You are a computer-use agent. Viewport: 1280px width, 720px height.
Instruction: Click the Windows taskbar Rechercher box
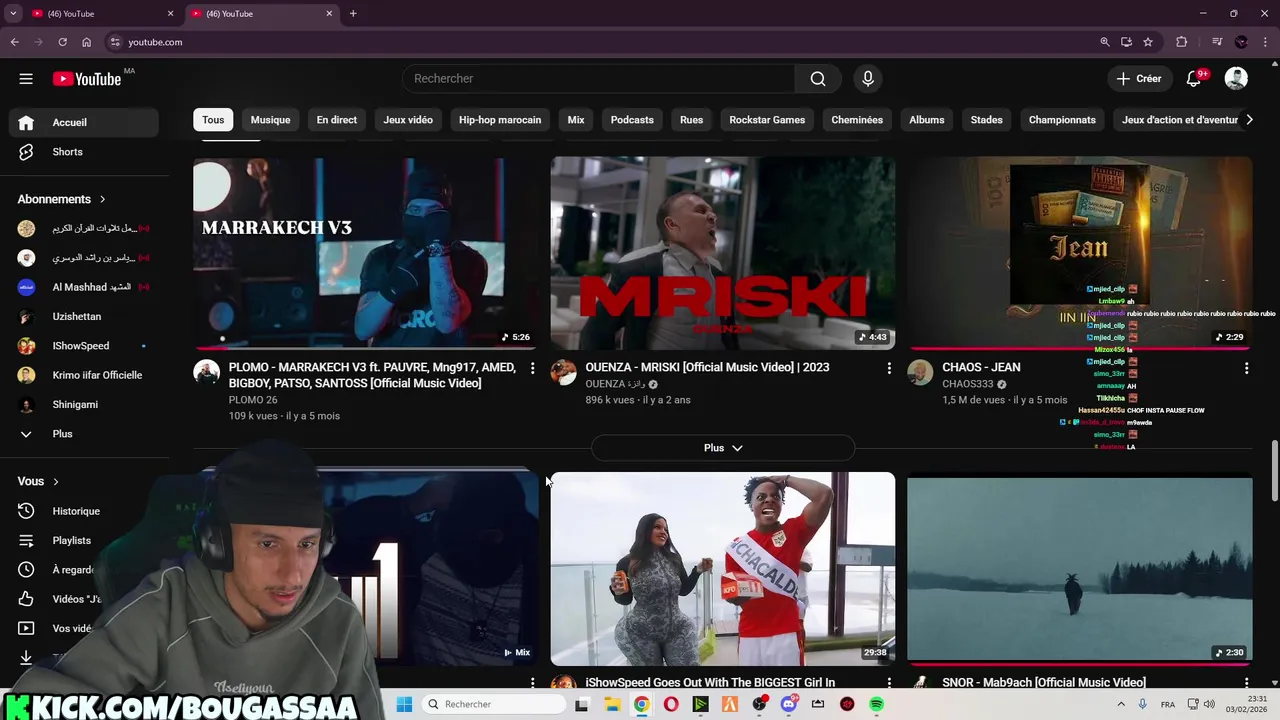point(494,704)
